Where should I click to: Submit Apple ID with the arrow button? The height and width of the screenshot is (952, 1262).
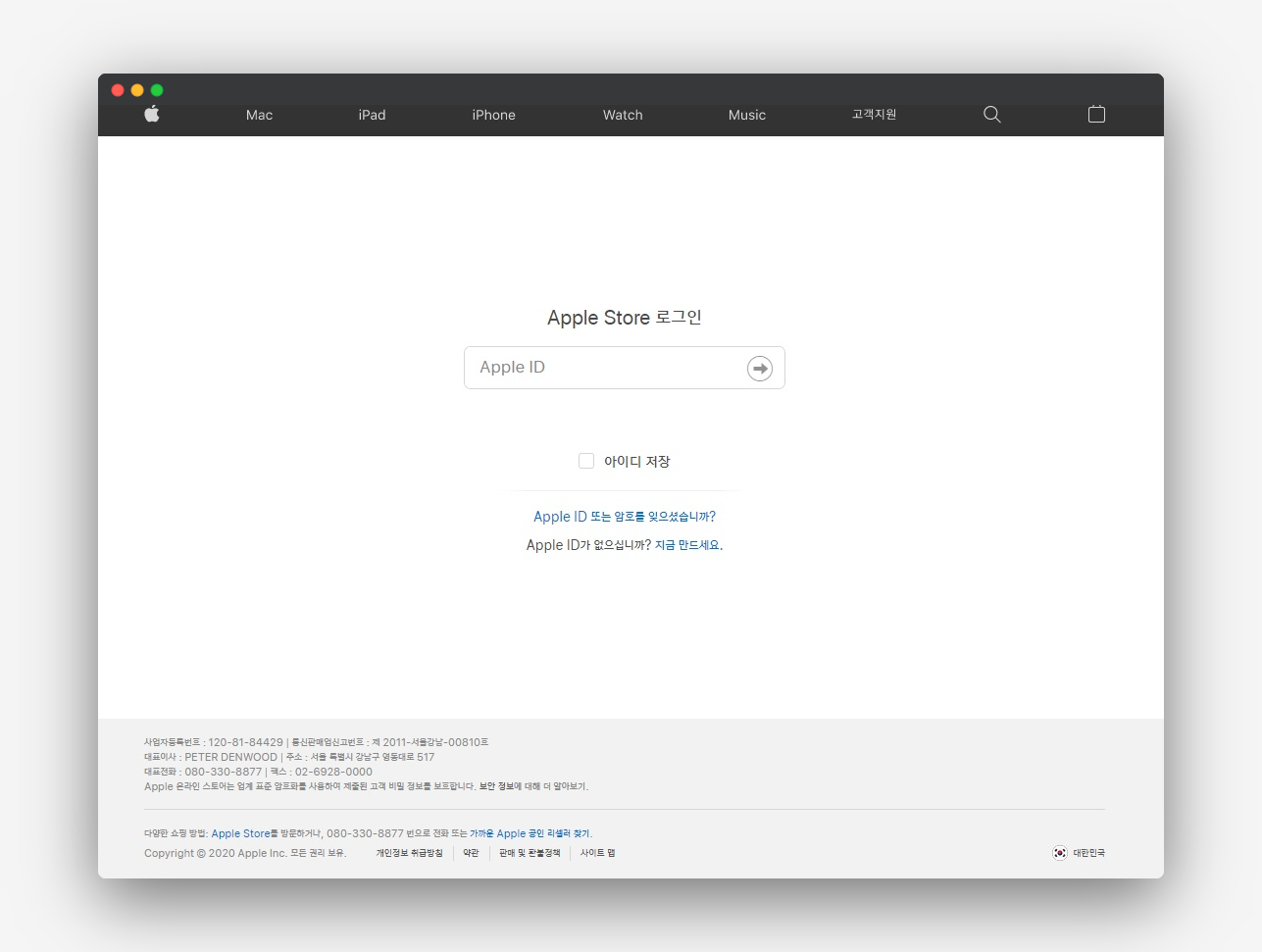point(760,369)
